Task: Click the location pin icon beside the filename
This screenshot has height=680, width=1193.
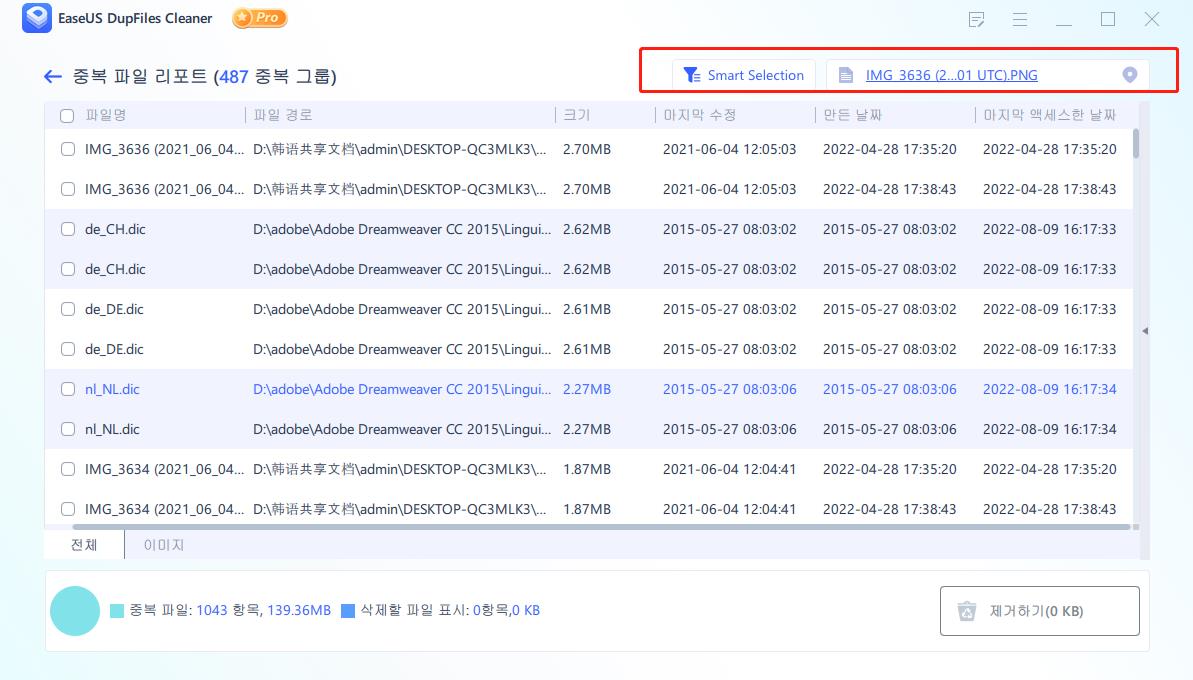Action: (x=1129, y=74)
